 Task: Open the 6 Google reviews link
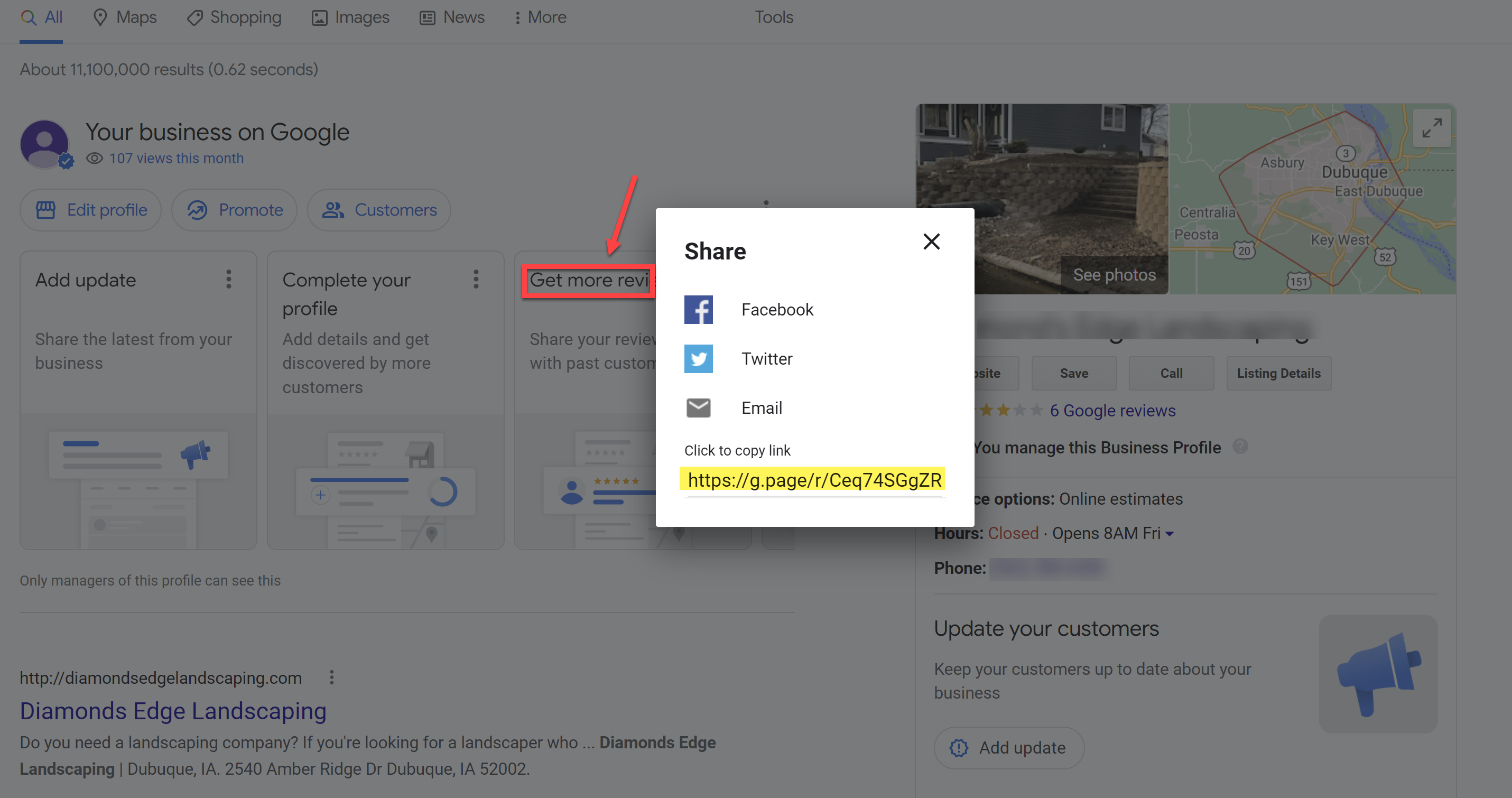click(1112, 410)
